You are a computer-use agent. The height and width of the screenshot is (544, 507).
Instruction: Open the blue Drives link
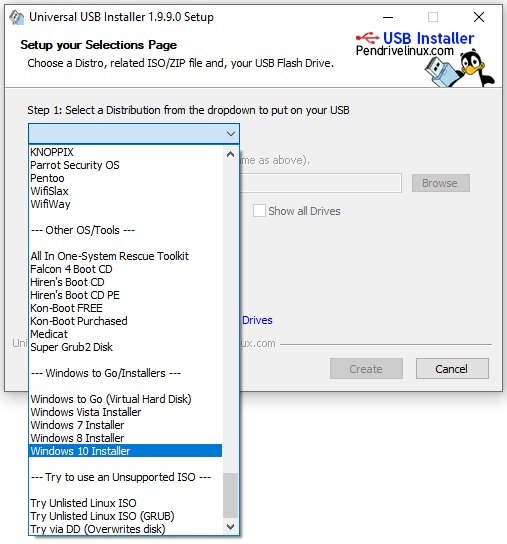pyautogui.click(x=257, y=320)
